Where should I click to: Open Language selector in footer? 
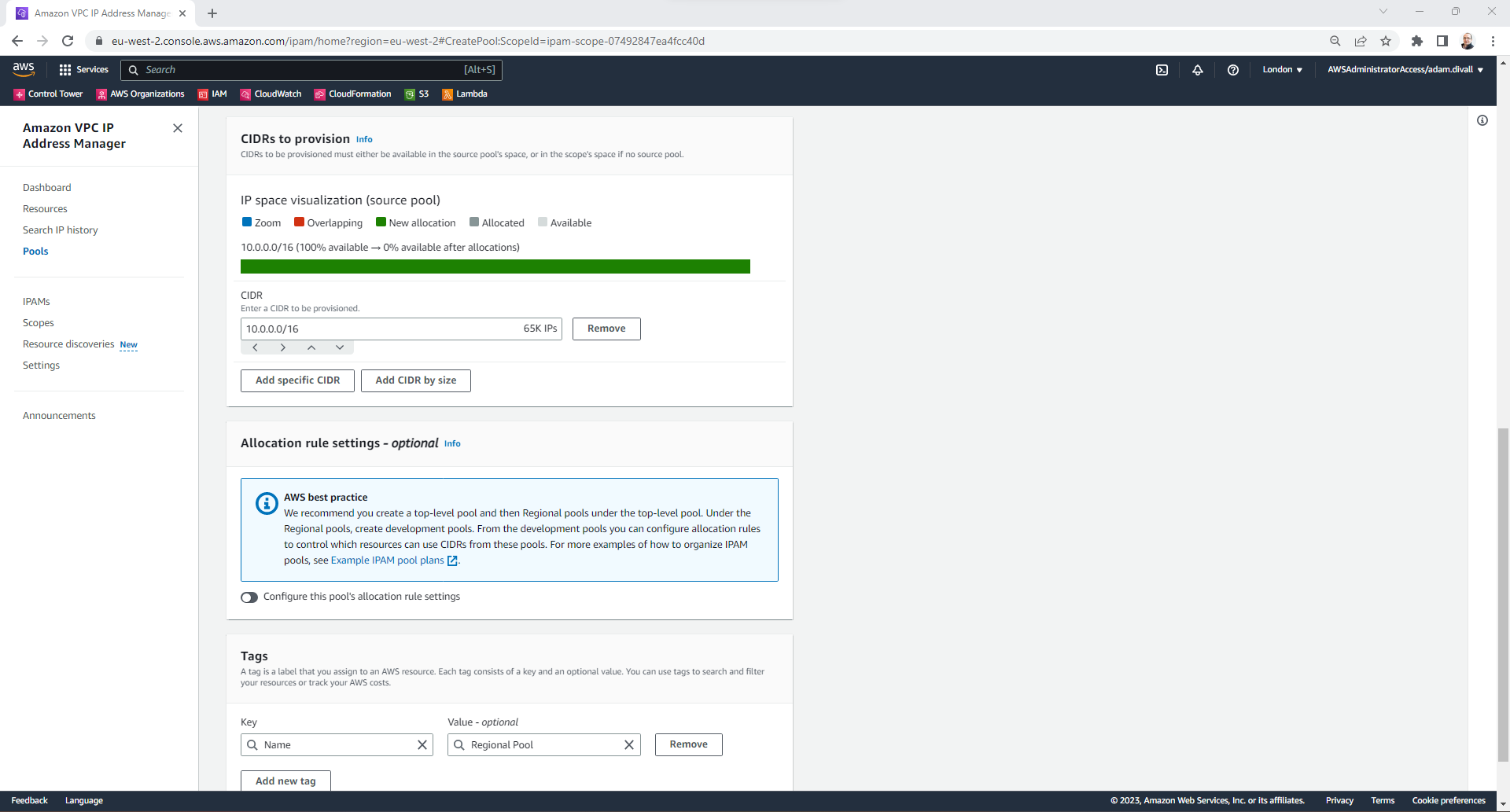point(84,801)
